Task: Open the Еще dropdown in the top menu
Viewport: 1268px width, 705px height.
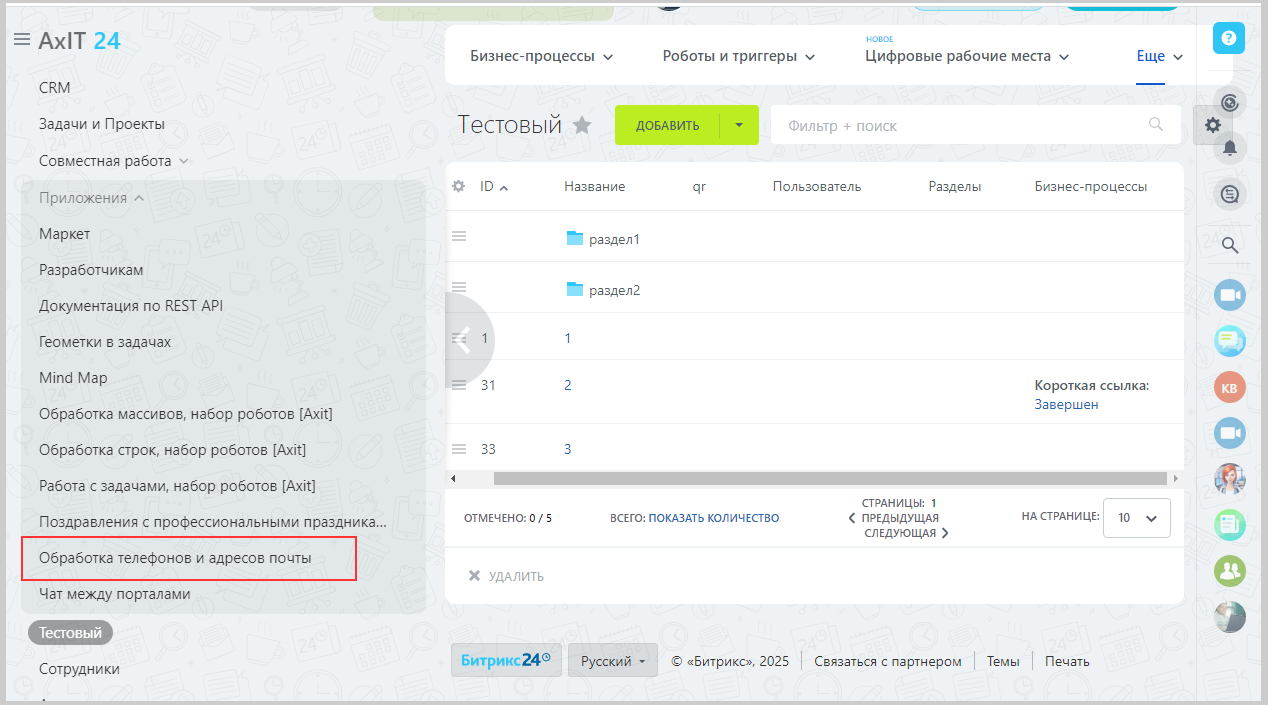Action: [x=1160, y=56]
